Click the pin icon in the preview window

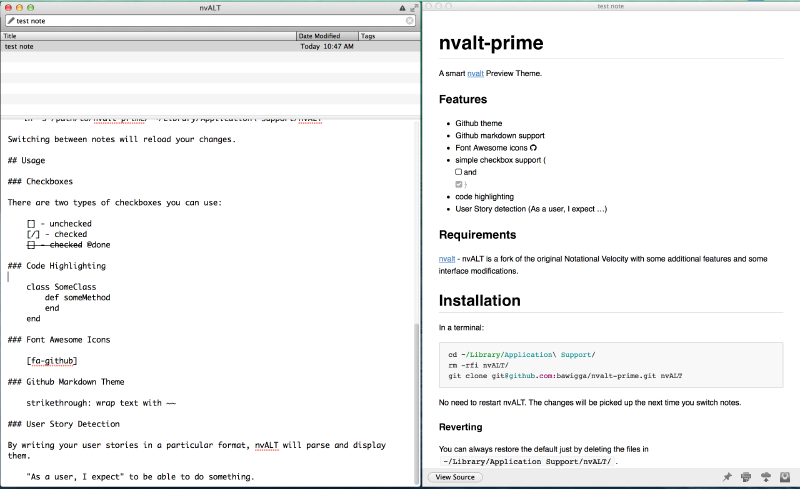[x=727, y=477]
